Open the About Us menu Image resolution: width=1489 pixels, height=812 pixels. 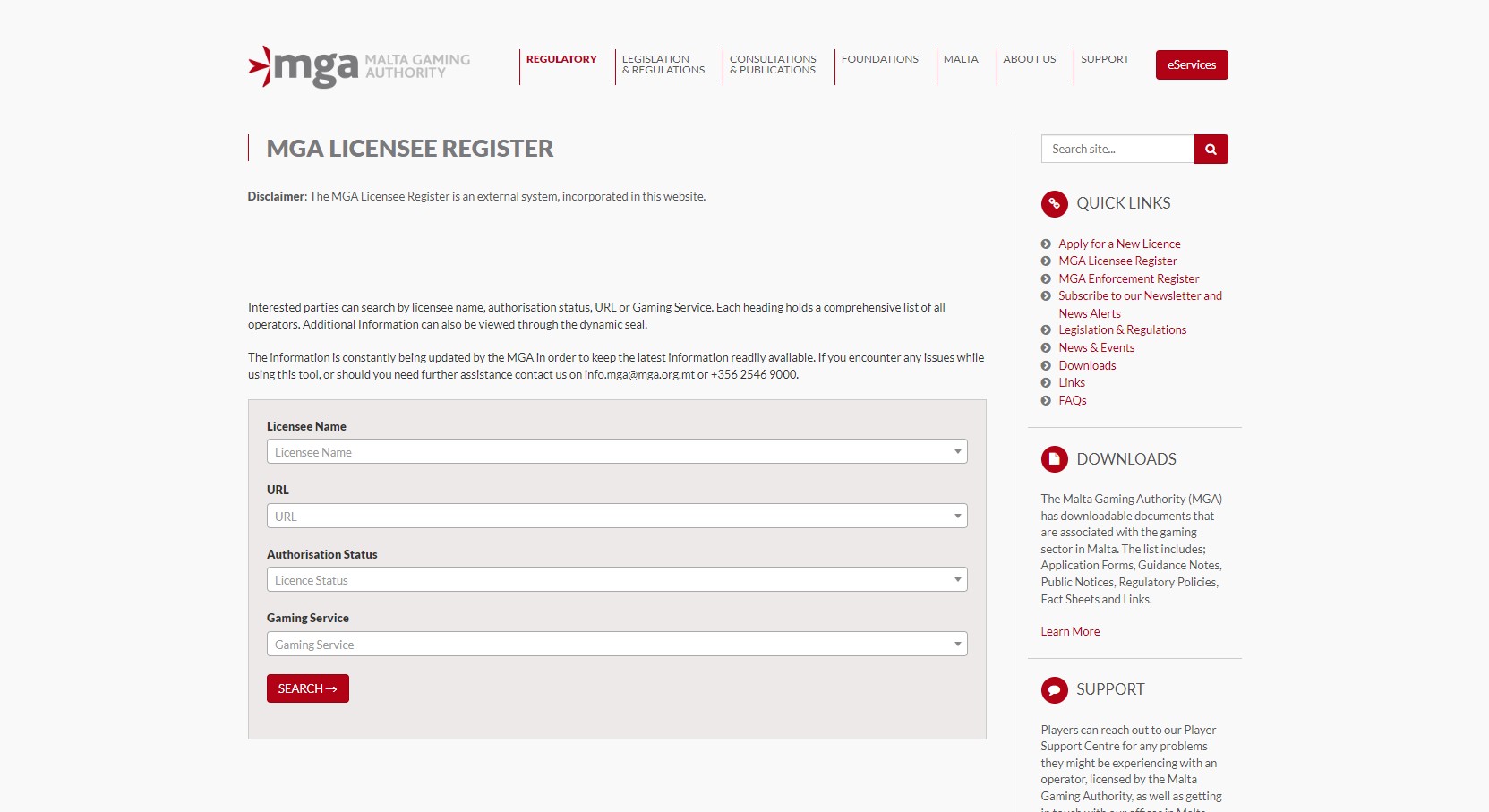point(1030,59)
